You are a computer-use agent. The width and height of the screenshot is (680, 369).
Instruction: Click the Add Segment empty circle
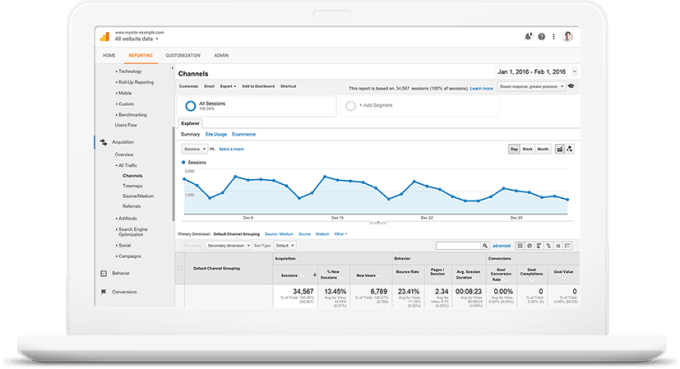point(350,106)
